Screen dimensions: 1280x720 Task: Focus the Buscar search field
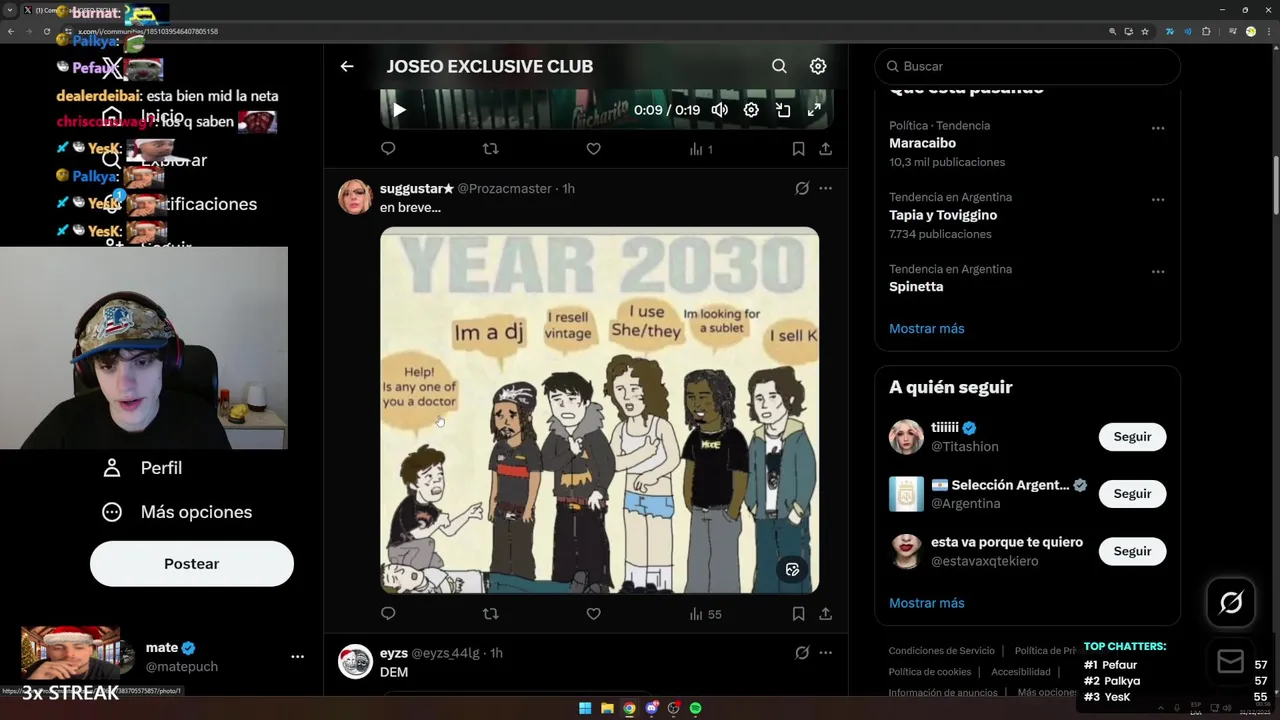[1027, 66]
